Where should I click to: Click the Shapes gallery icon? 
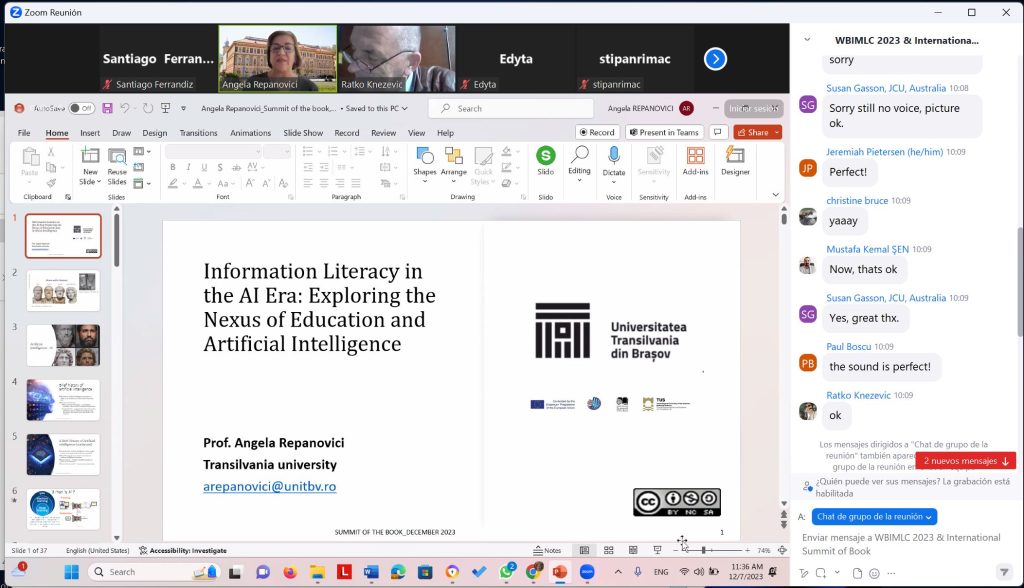tap(425, 157)
